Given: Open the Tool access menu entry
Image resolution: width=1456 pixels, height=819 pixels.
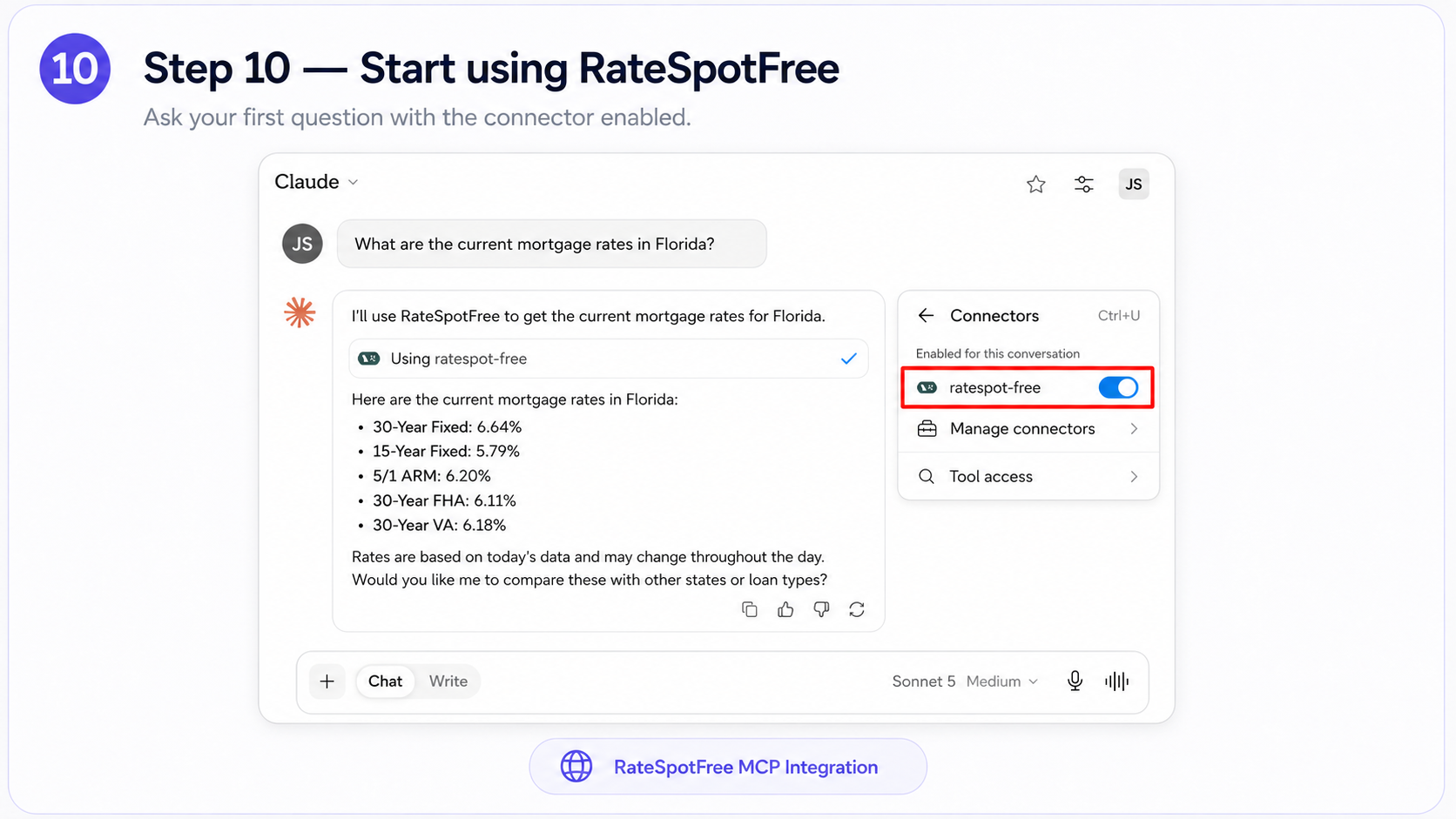Looking at the screenshot, I should tap(1028, 477).
